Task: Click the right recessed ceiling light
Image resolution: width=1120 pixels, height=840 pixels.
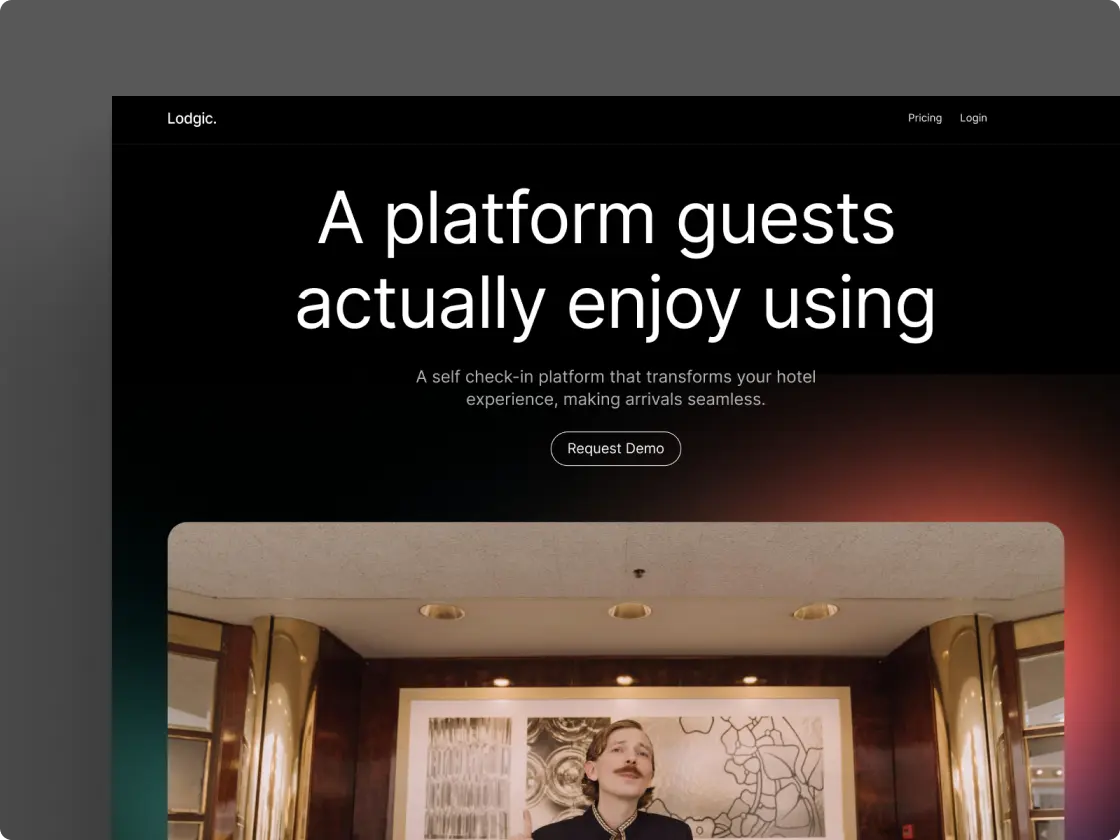Action: tap(815, 610)
